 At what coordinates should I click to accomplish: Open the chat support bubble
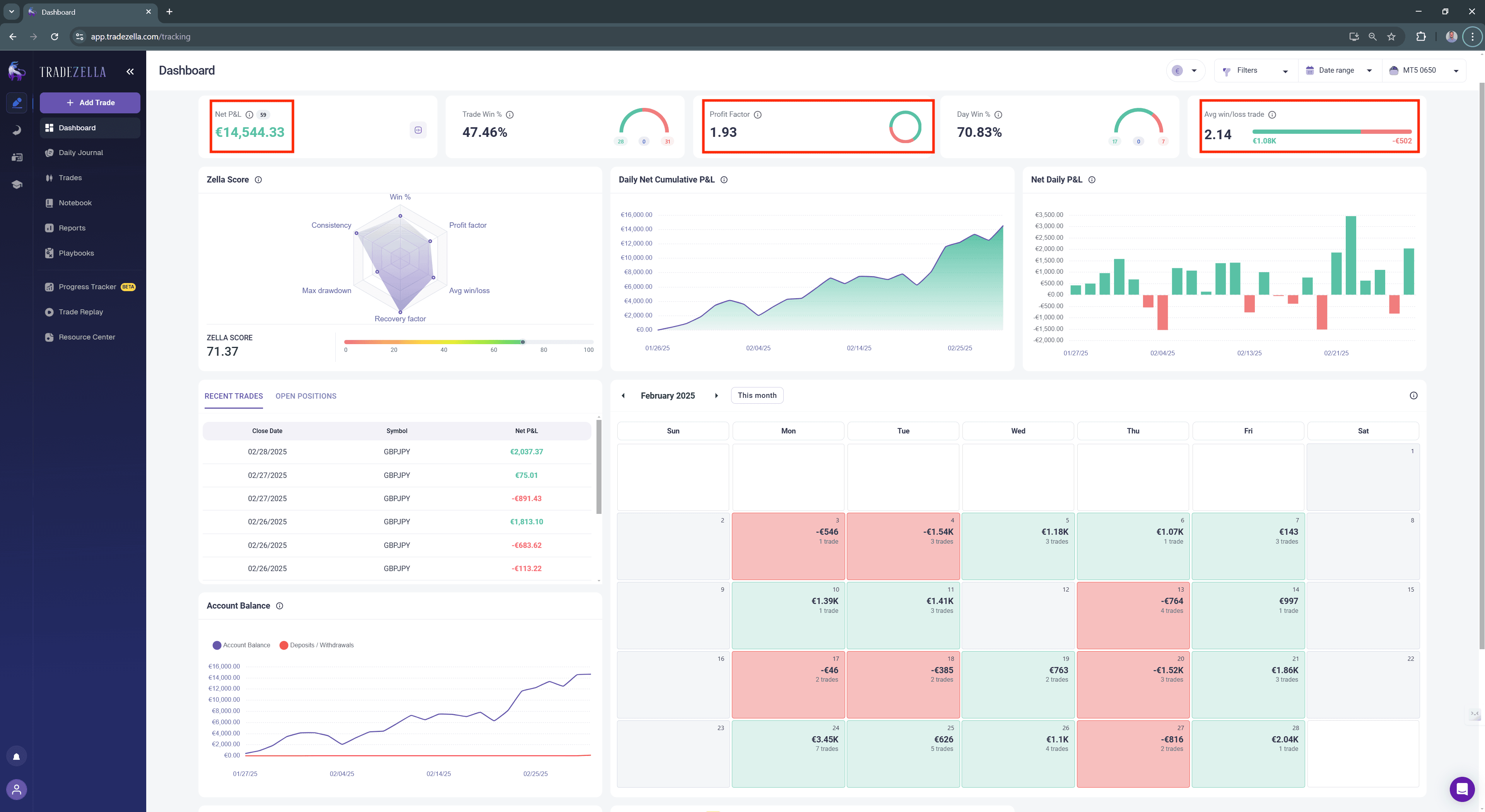point(1462,789)
